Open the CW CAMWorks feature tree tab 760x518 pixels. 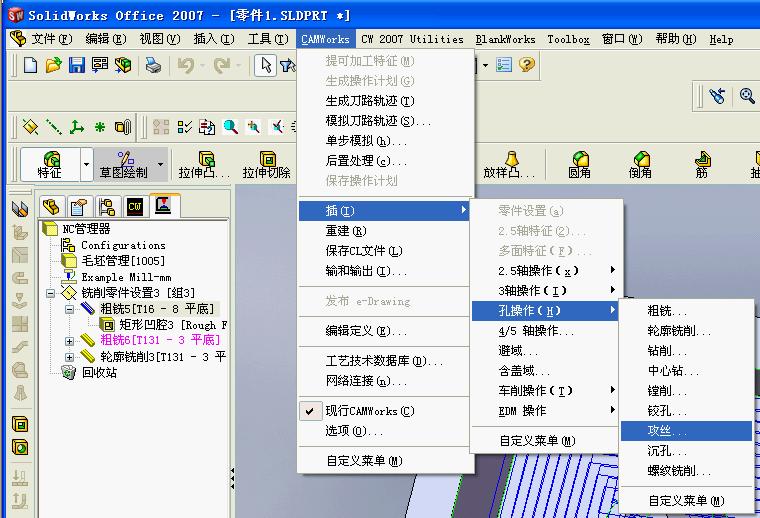coord(135,207)
